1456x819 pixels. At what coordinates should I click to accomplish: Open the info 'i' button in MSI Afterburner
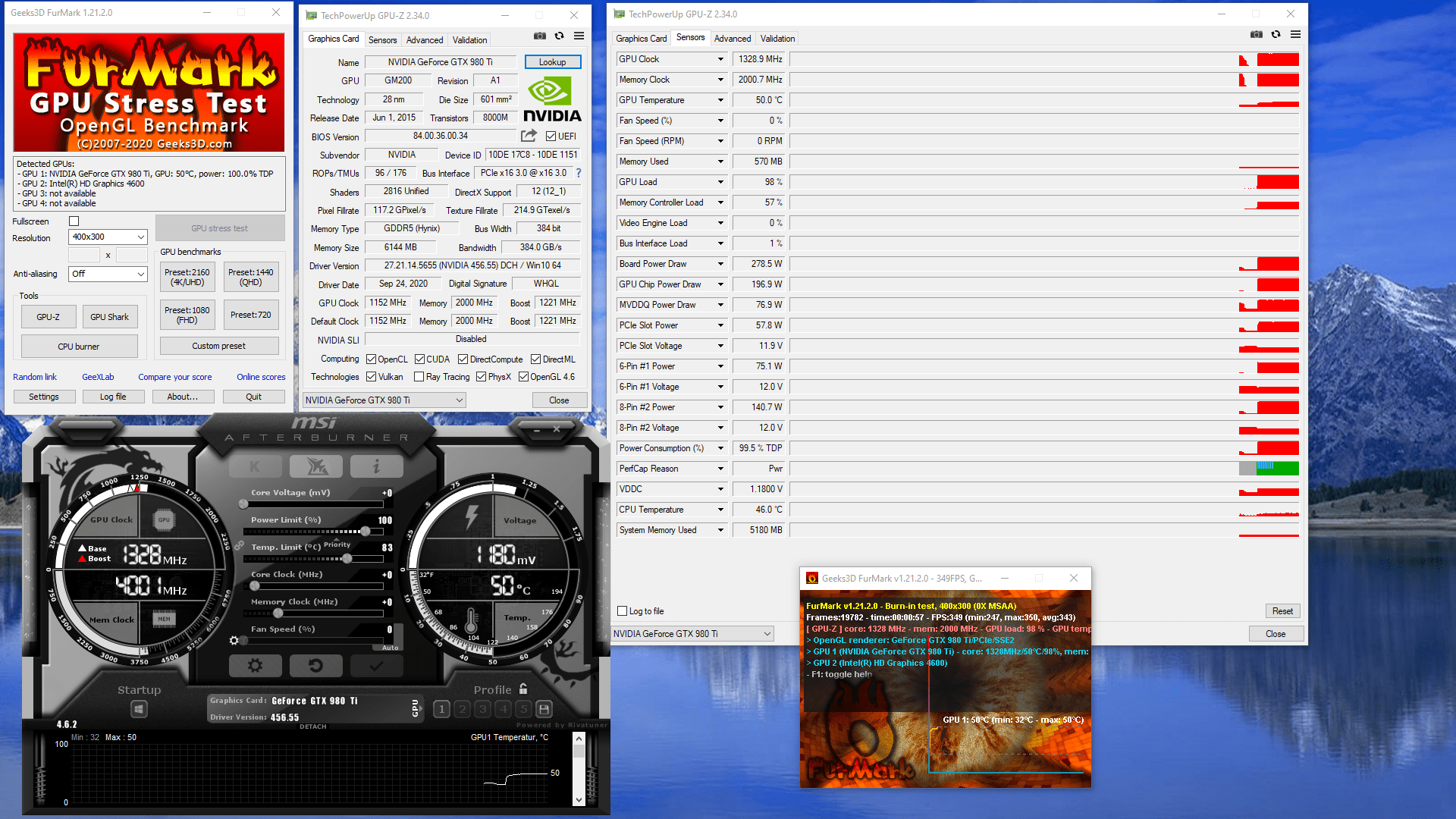376,466
